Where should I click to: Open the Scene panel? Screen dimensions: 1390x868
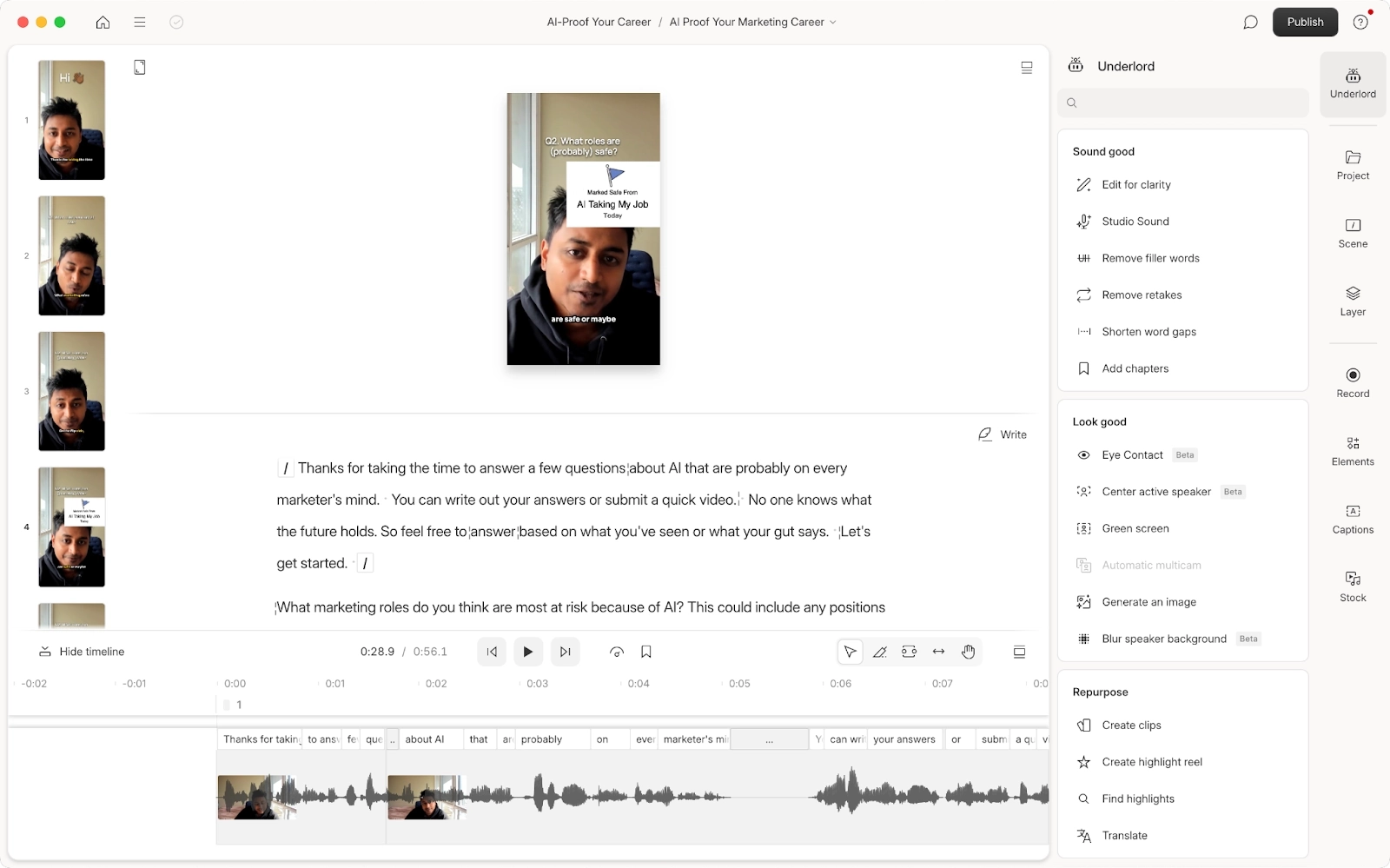coord(1352,232)
